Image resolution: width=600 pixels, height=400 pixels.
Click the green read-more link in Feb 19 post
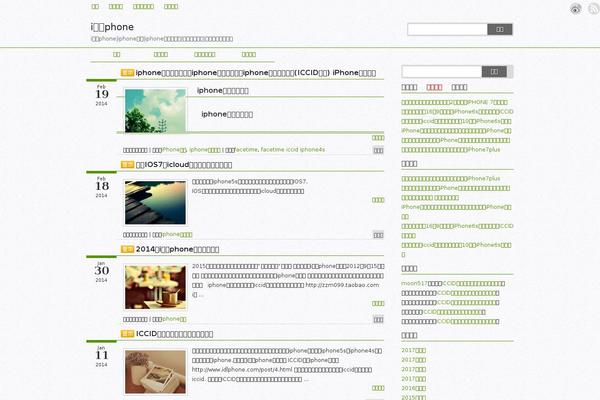pos(378,138)
